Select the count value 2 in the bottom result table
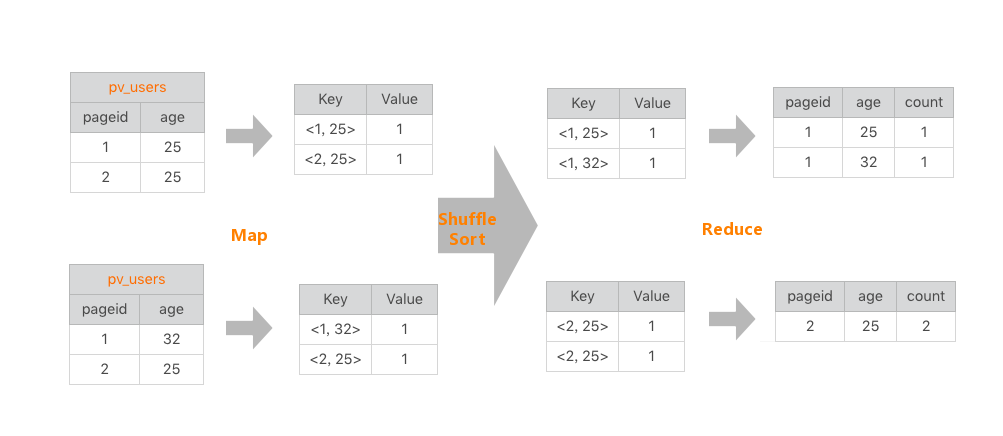The width and height of the screenshot is (1003, 436). pos(925,326)
